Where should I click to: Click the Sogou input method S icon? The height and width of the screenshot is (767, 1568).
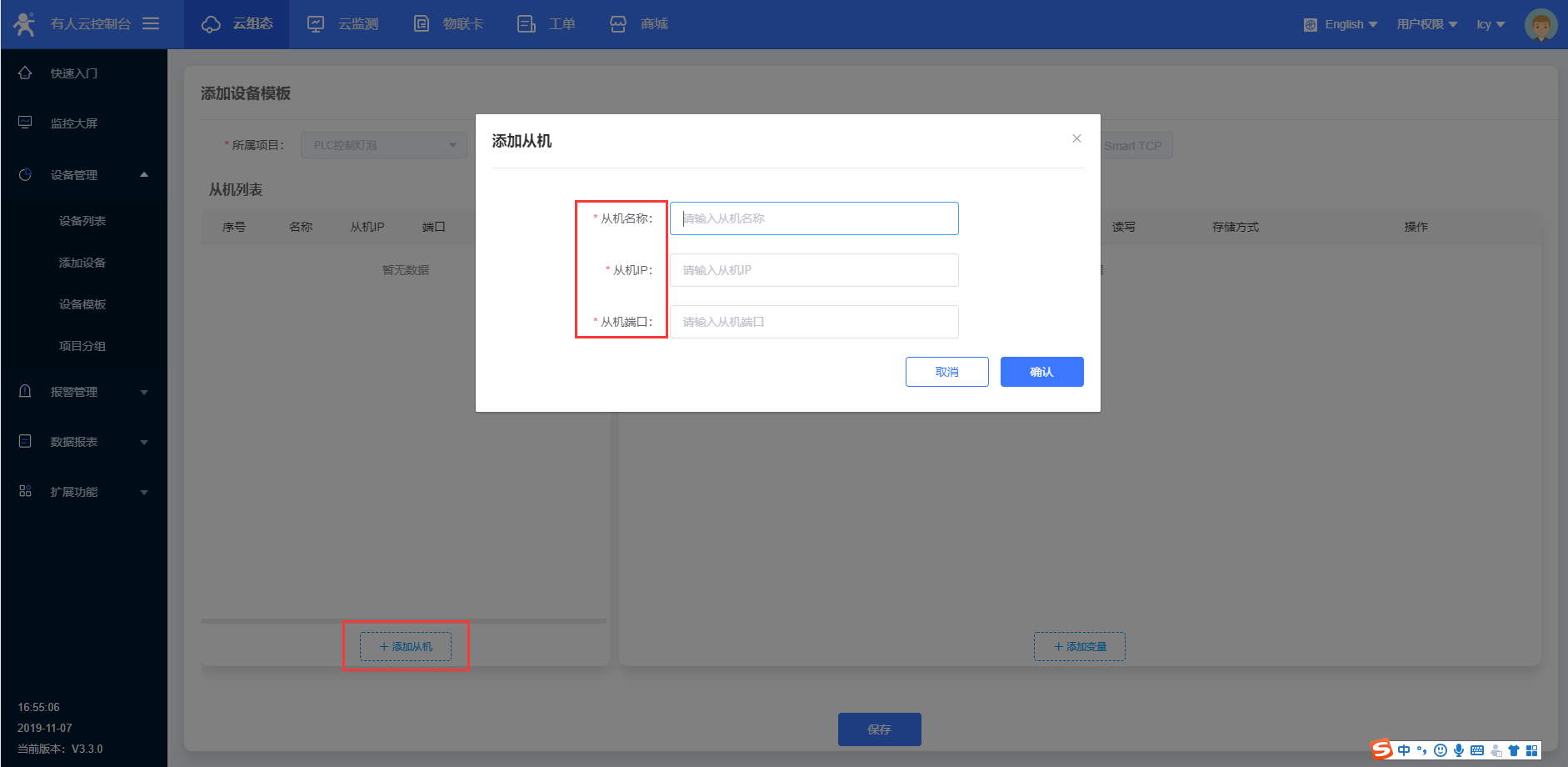click(1382, 749)
